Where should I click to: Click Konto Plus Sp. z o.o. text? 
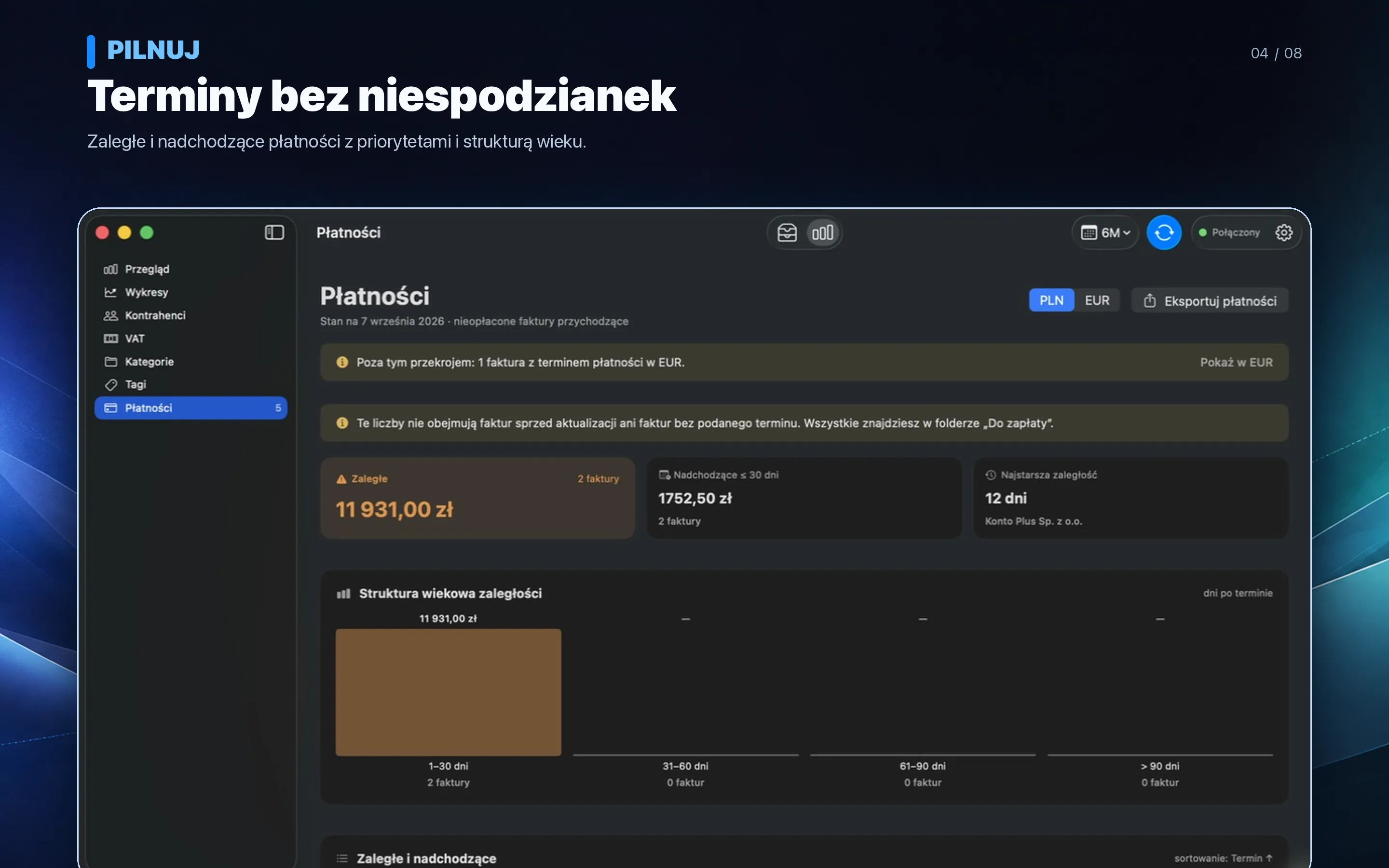click(x=1033, y=521)
